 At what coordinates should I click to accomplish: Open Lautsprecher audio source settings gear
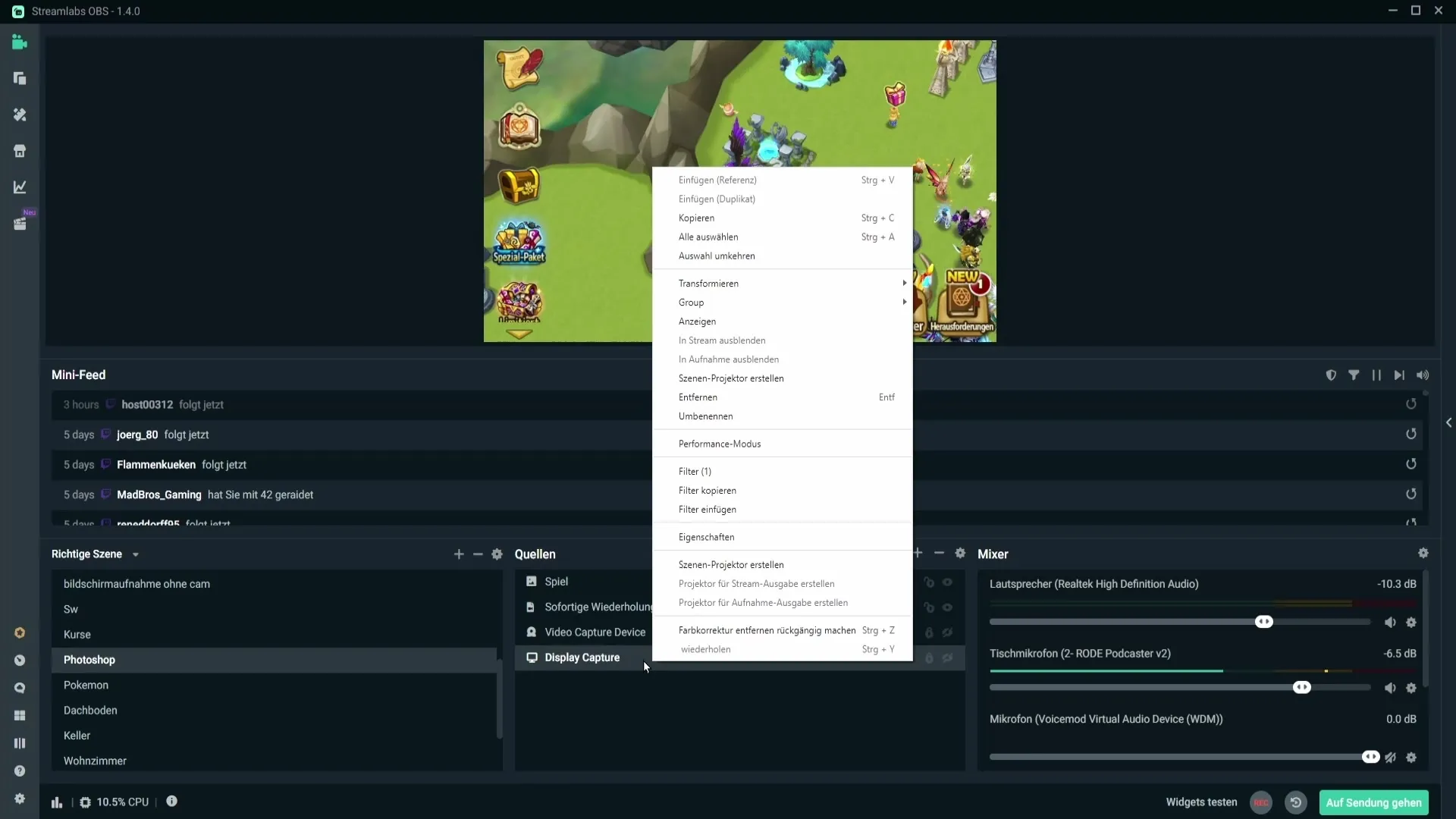click(x=1411, y=623)
